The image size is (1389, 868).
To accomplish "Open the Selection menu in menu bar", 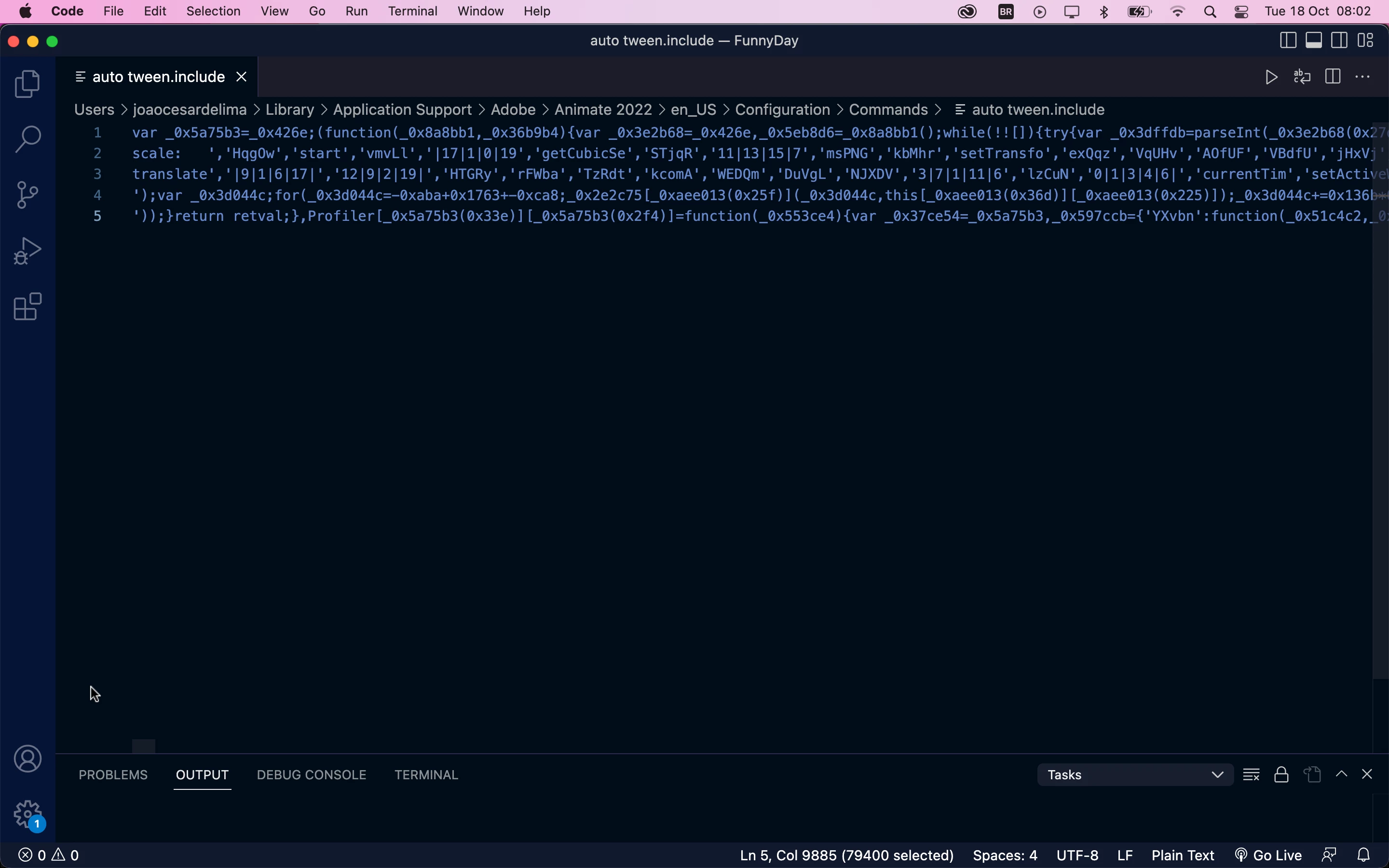I will pos(213,12).
